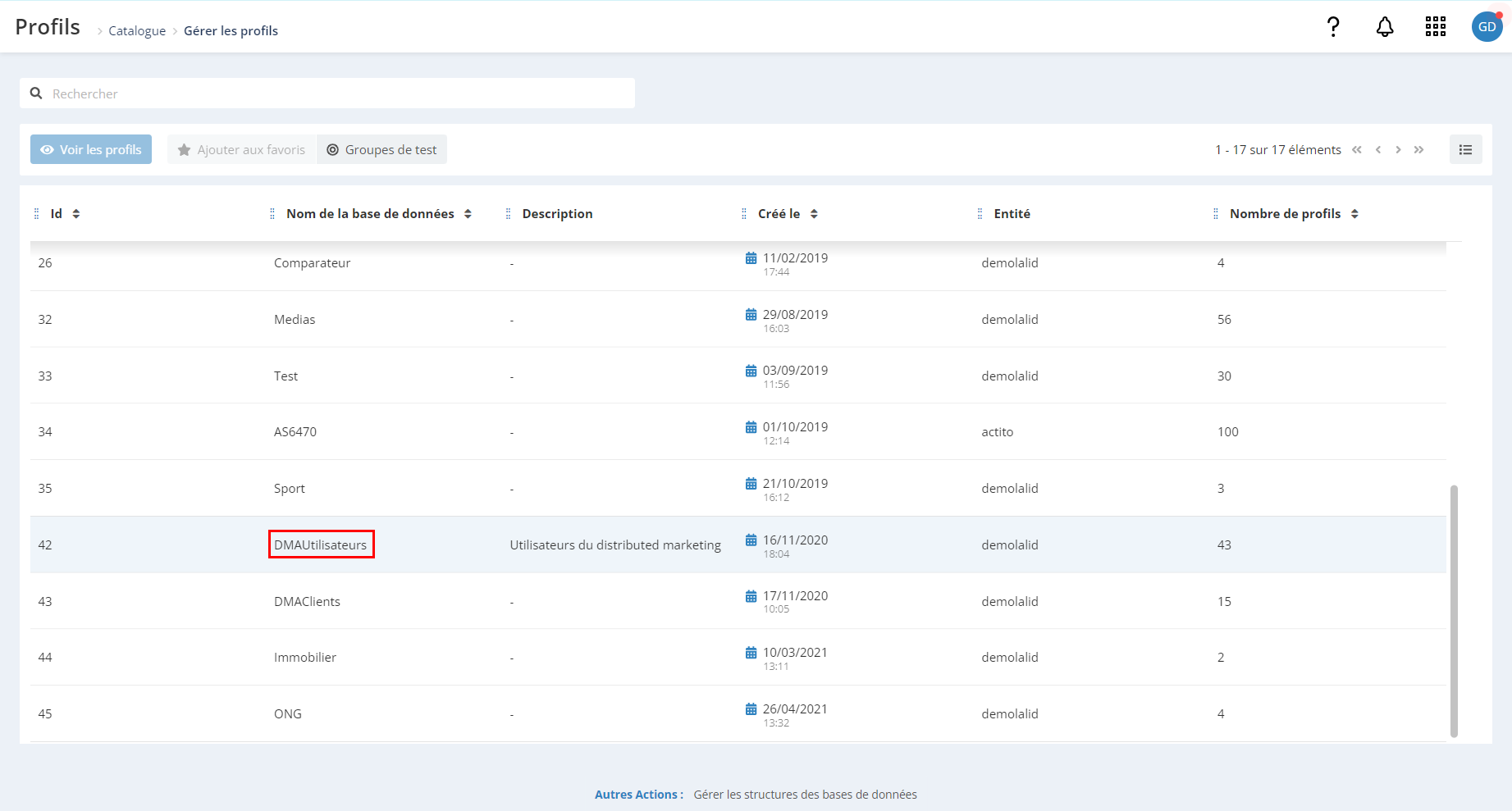This screenshot has height=811, width=1512.
Task: Click the Id cell 26
Action: [45, 263]
